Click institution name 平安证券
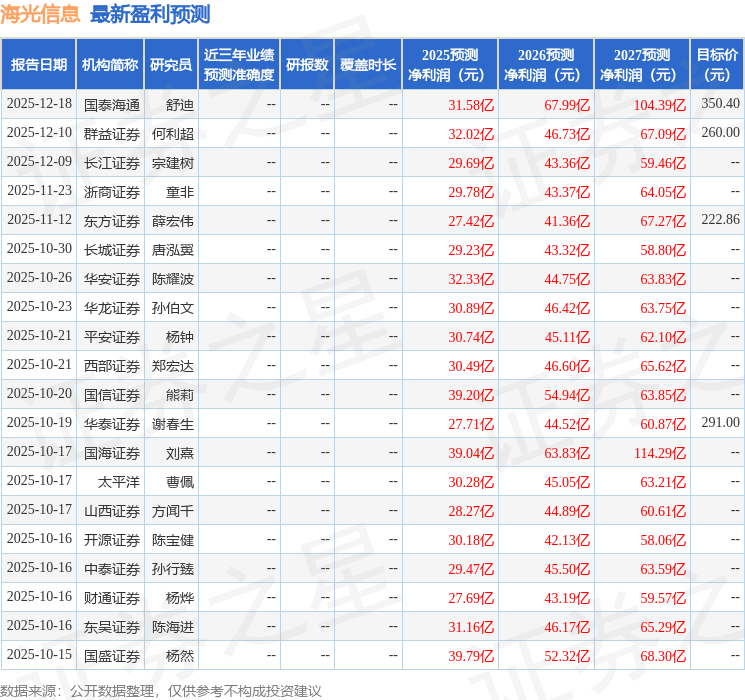This screenshot has height=700, width=745. pyautogui.click(x=112, y=337)
